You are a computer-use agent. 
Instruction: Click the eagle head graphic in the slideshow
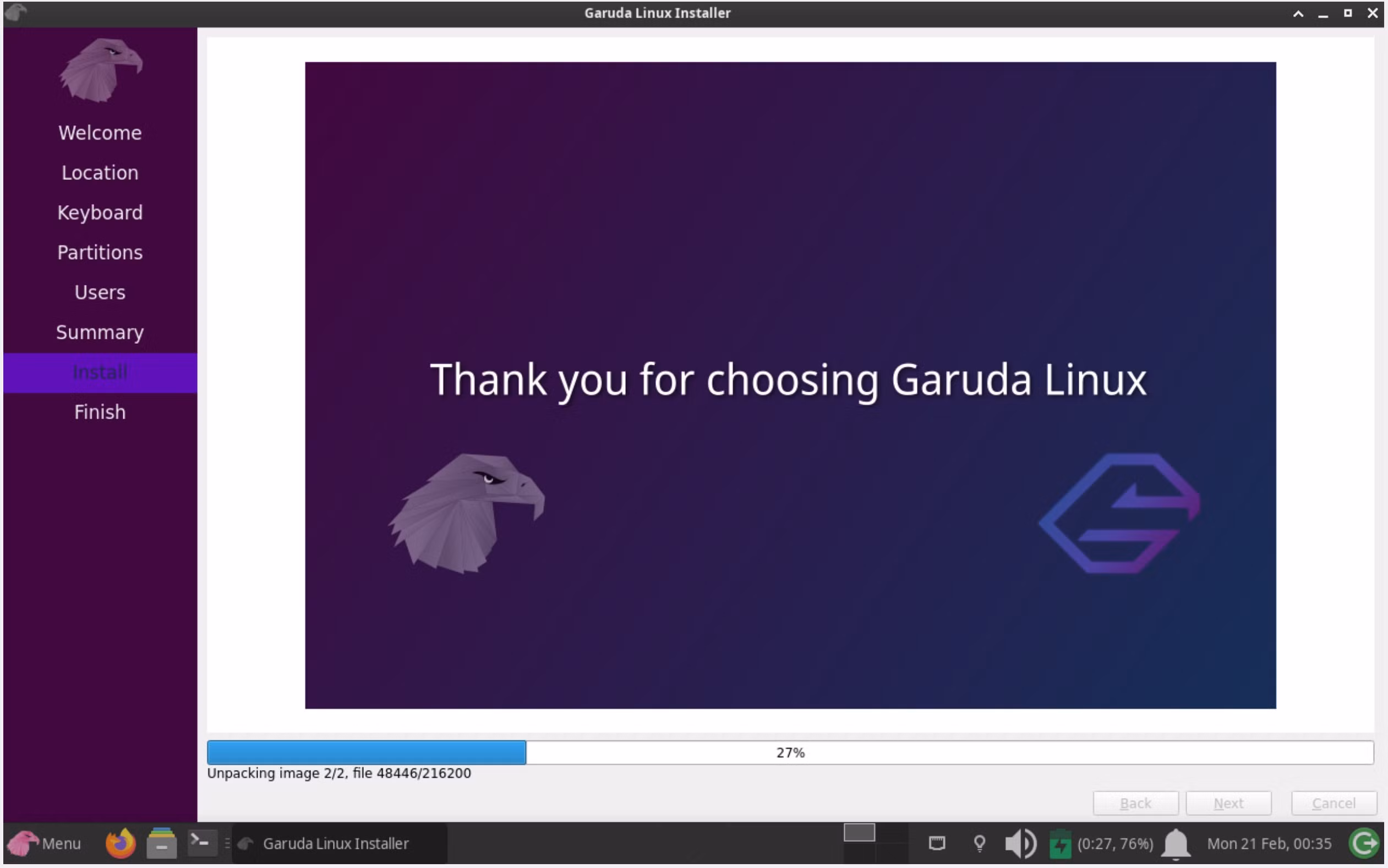point(466,513)
